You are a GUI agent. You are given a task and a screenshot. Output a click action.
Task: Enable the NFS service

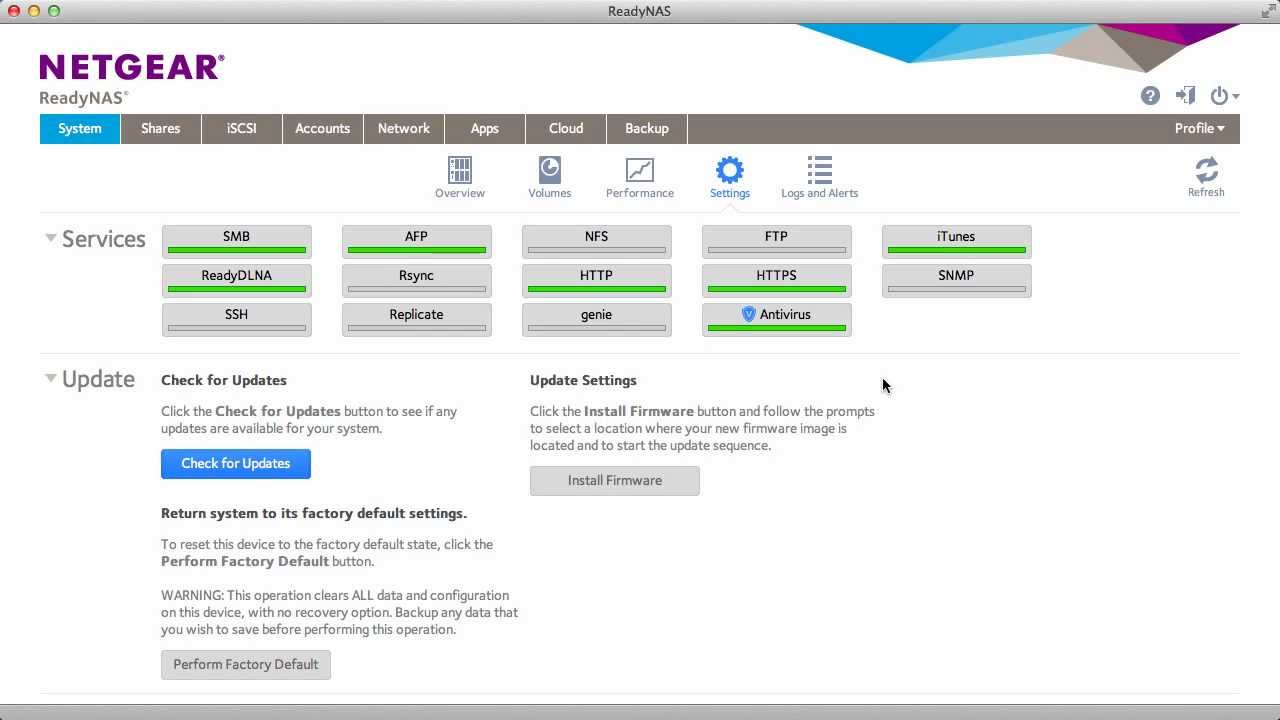pos(597,241)
